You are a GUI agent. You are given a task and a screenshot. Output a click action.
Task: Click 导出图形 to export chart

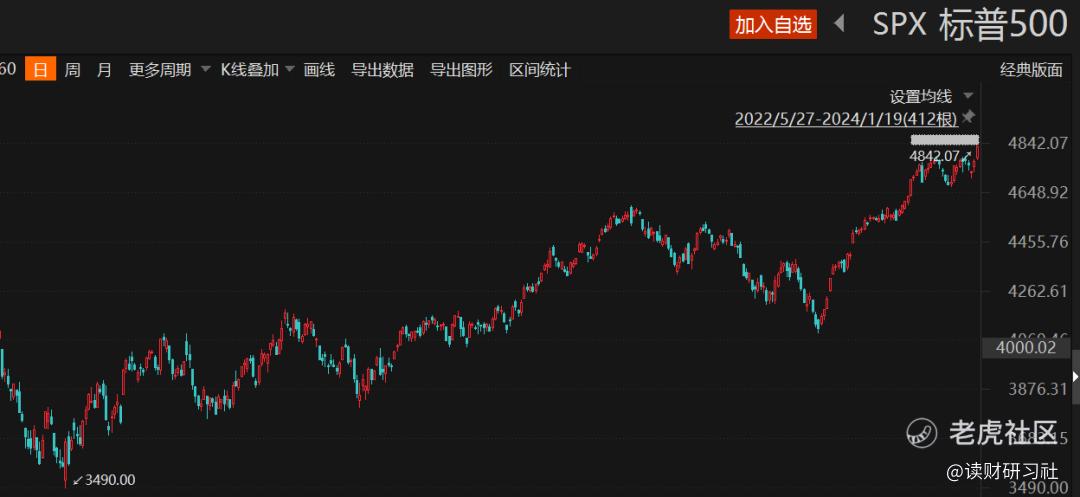point(461,70)
